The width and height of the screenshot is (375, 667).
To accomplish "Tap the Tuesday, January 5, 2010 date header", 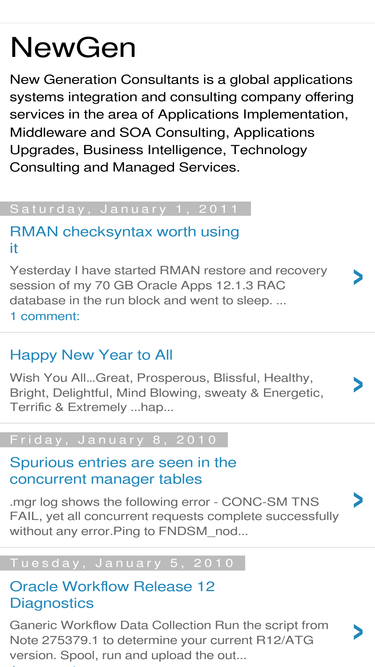I will coord(122,563).
